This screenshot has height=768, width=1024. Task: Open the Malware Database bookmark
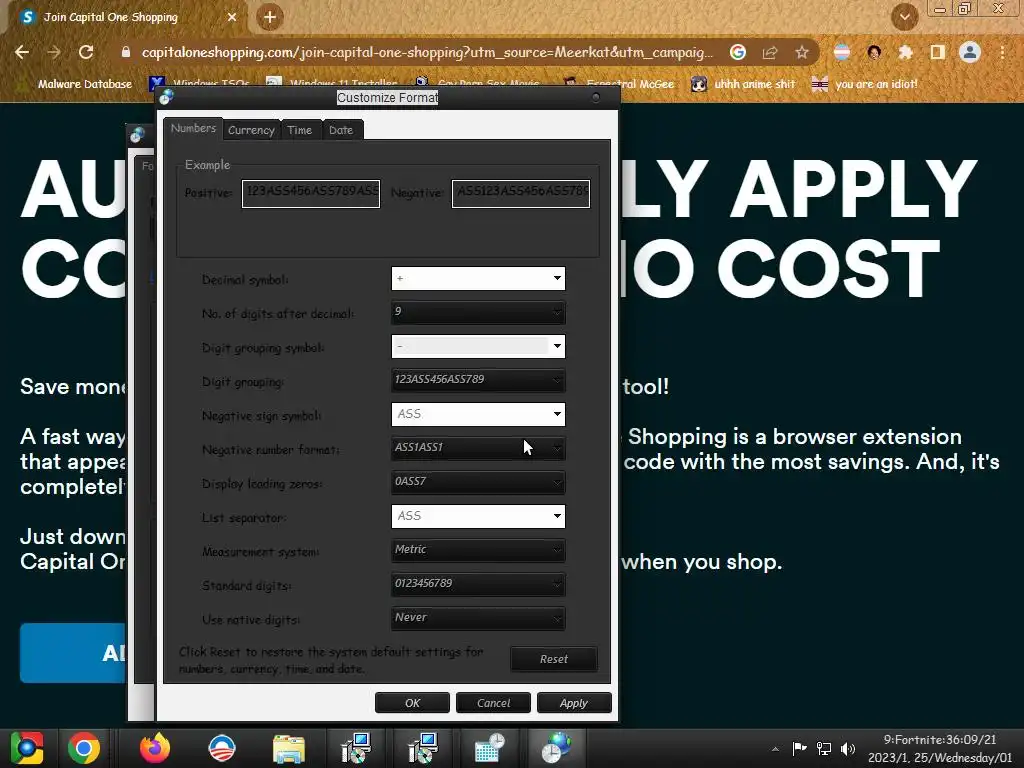pos(74,84)
